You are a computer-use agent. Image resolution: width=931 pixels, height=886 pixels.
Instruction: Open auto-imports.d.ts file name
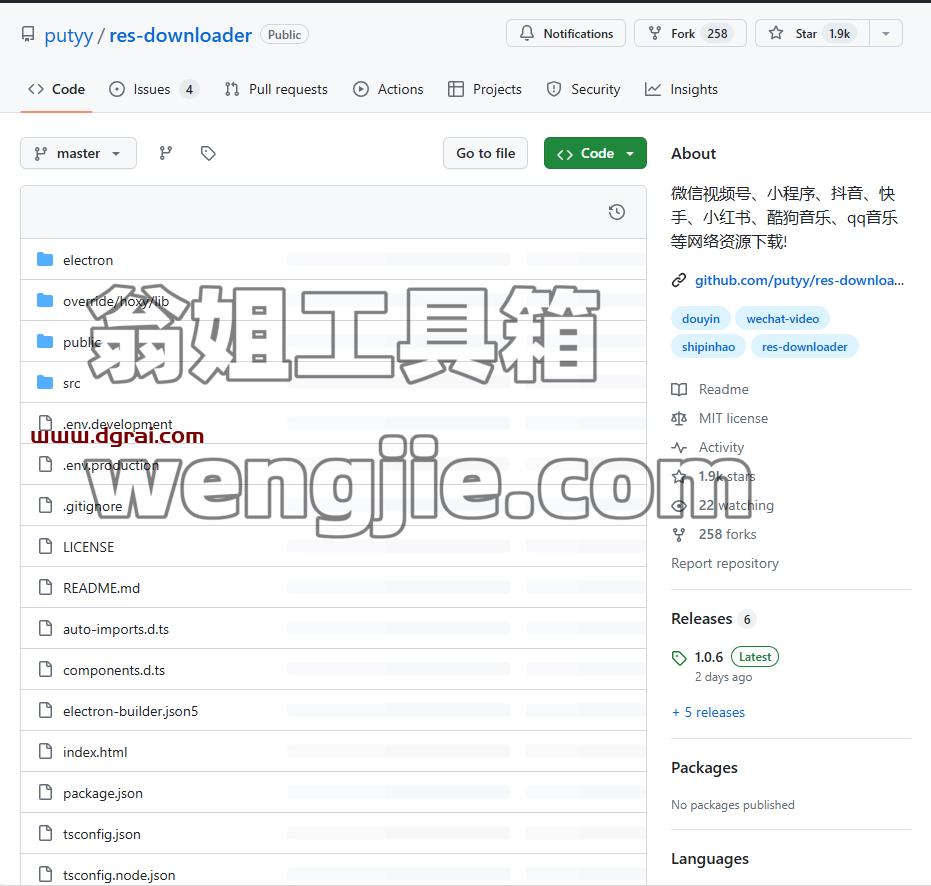pos(116,629)
